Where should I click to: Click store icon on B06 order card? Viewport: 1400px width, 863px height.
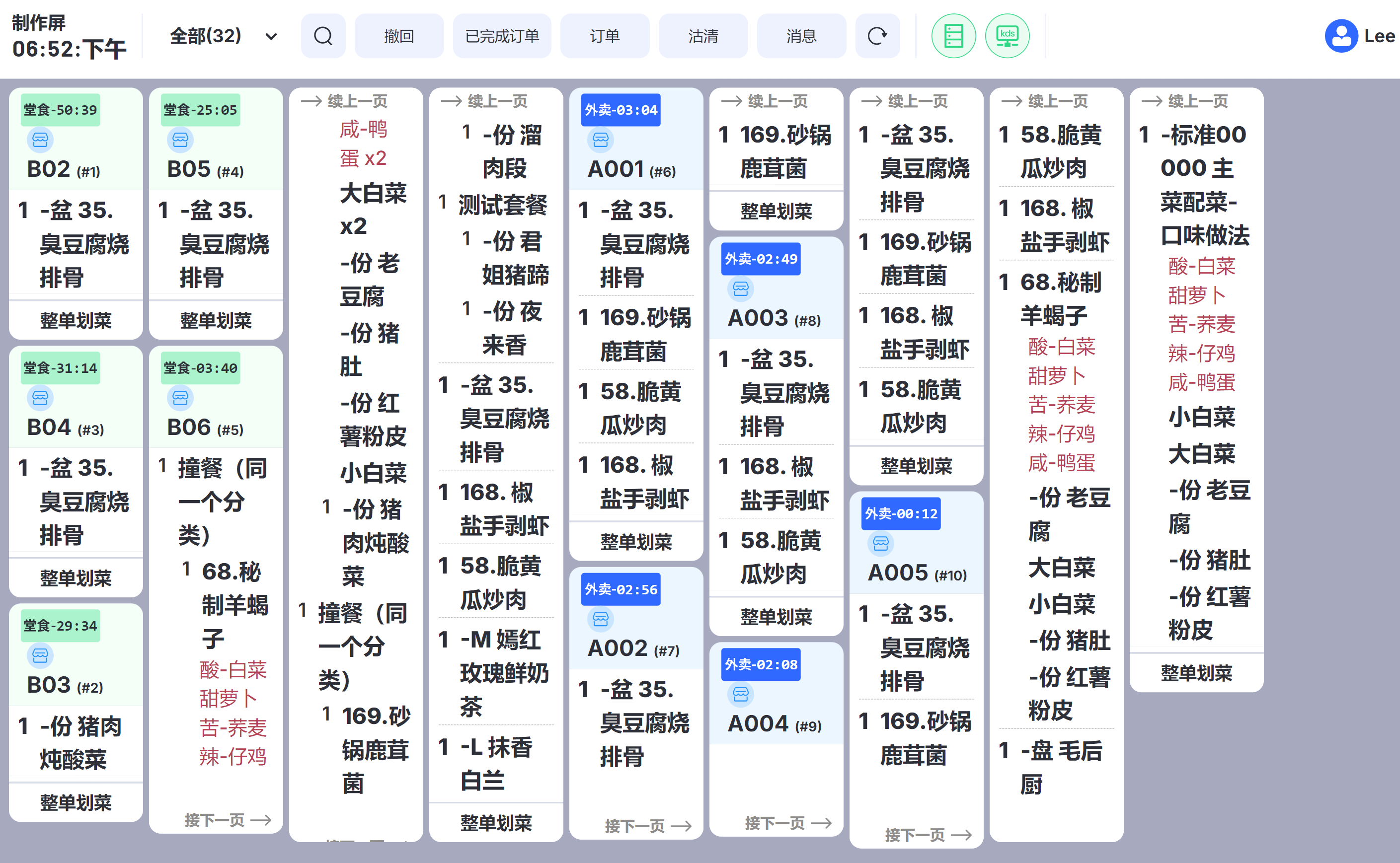pos(180,398)
